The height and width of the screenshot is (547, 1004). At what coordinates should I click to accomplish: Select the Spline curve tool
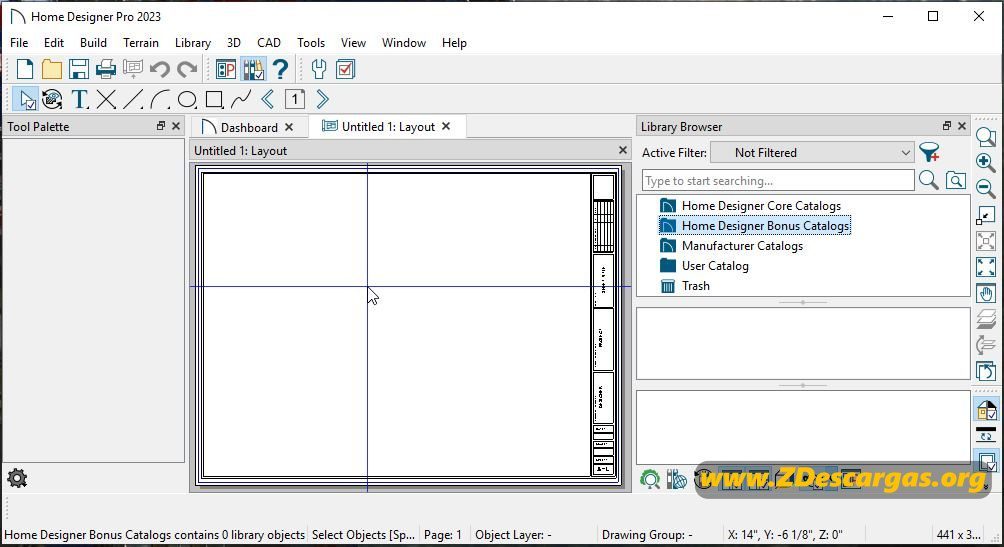click(241, 99)
